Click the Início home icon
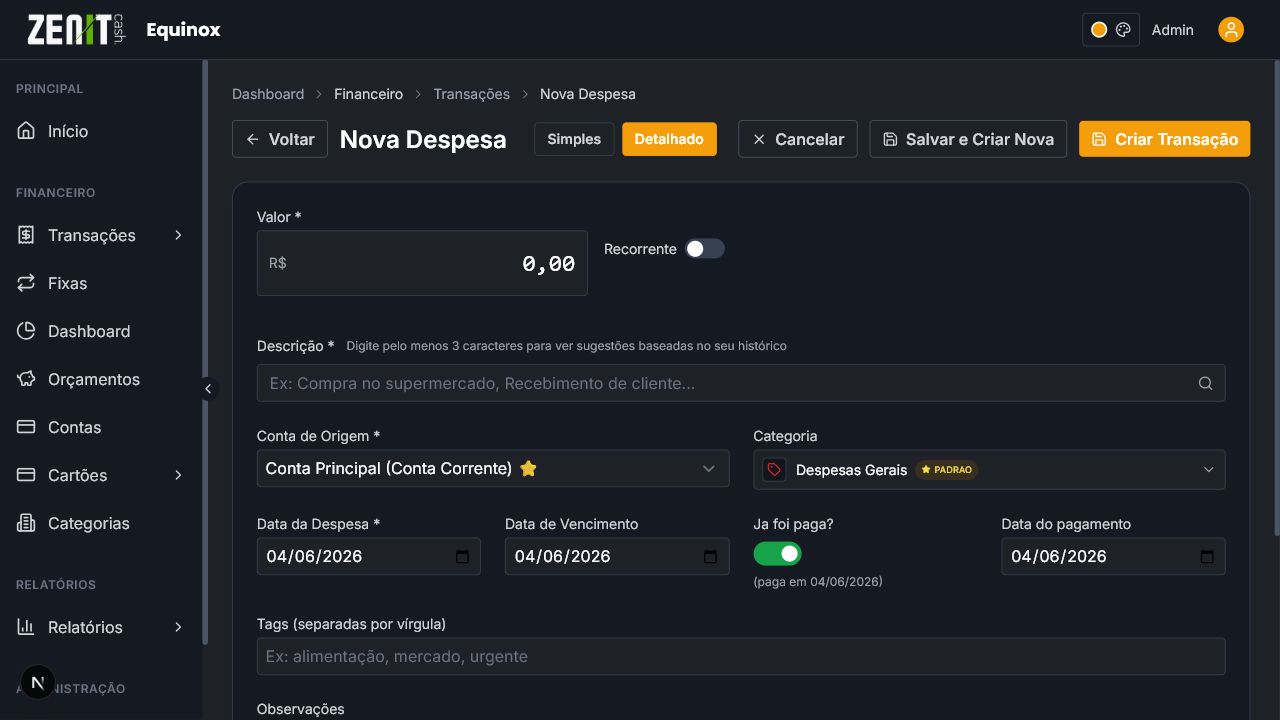The width and height of the screenshot is (1280, 720). click(x=26, y=131)
